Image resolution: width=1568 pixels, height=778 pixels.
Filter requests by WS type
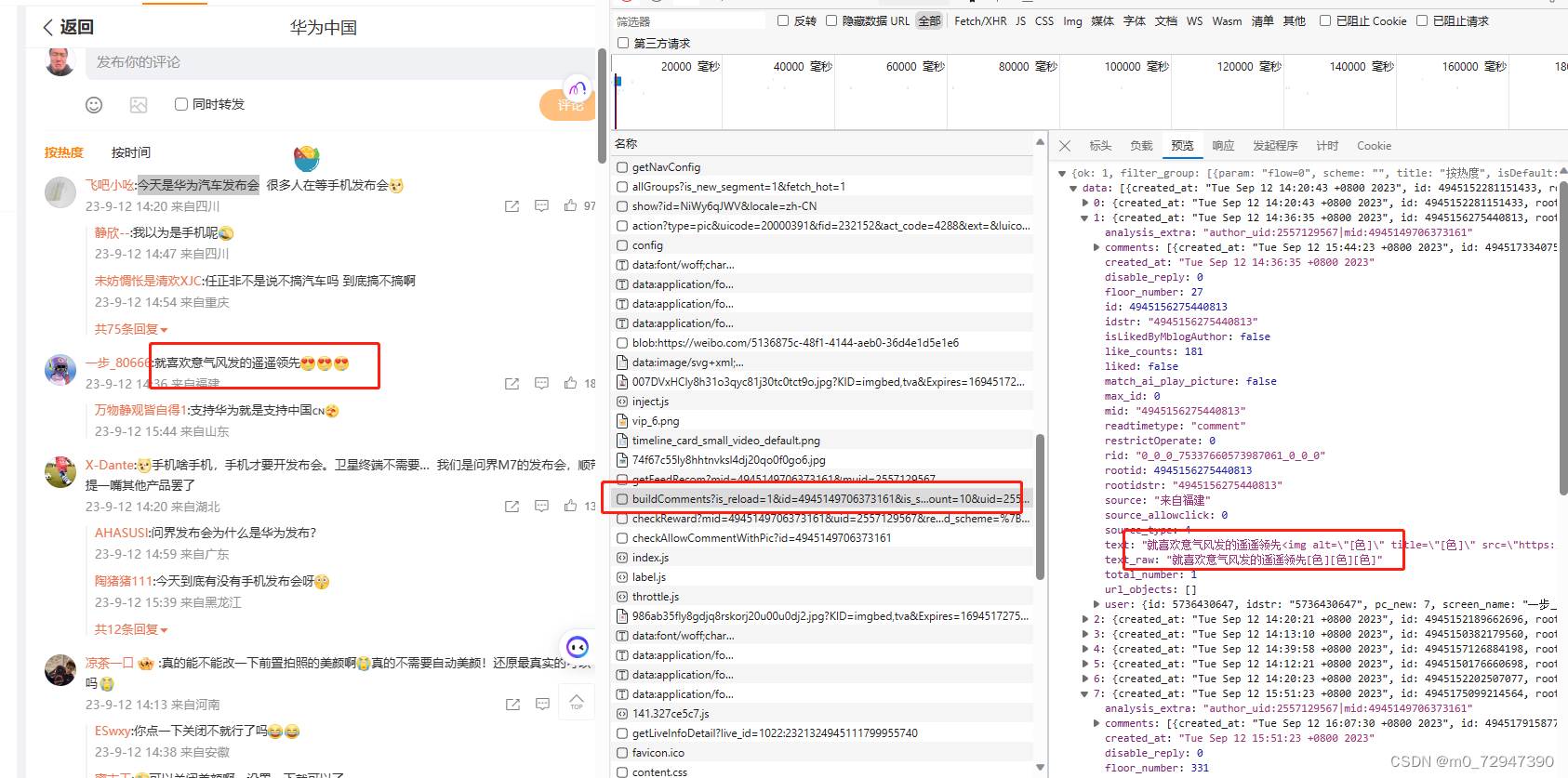pyautogui.click(x=1194, y=20)
